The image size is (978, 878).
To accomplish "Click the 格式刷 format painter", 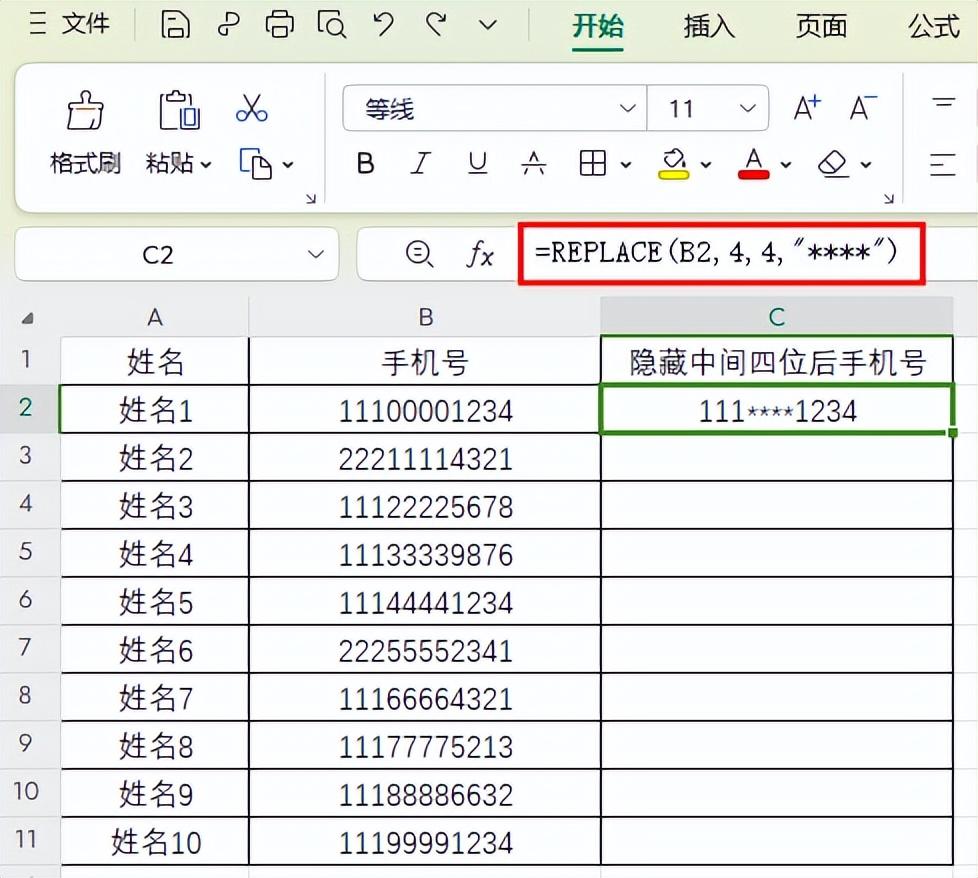I will [85, 132].
